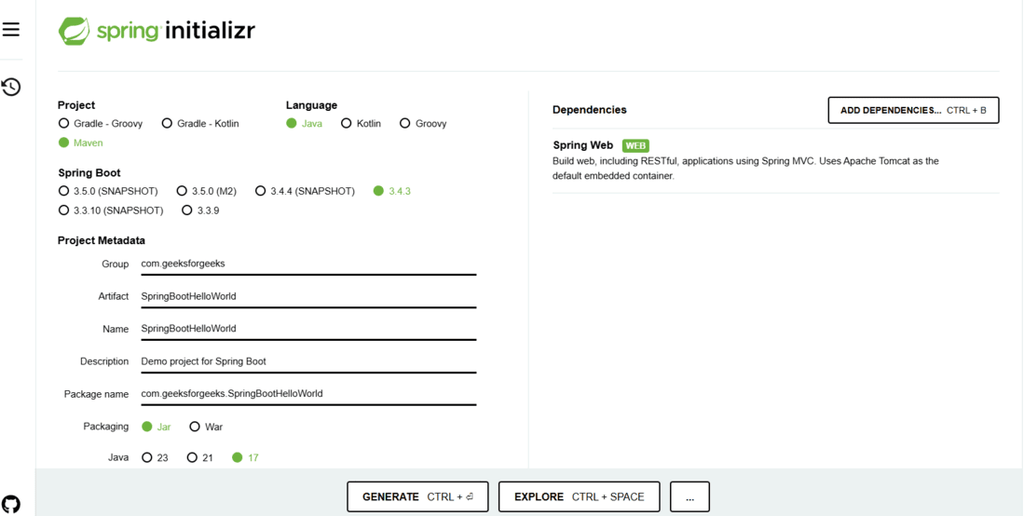Image resolution: width=1024 pixels, height=516 pixels.
Task: Edit the Package name input field
Action: pyautogui.click(x=308, y=394)
